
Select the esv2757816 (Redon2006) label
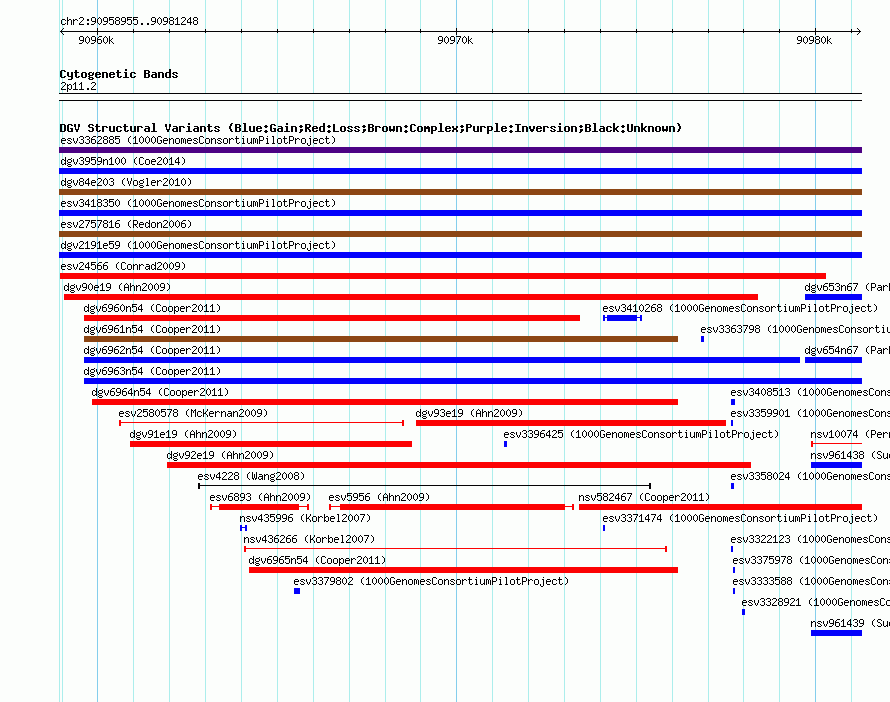[126, 224]
